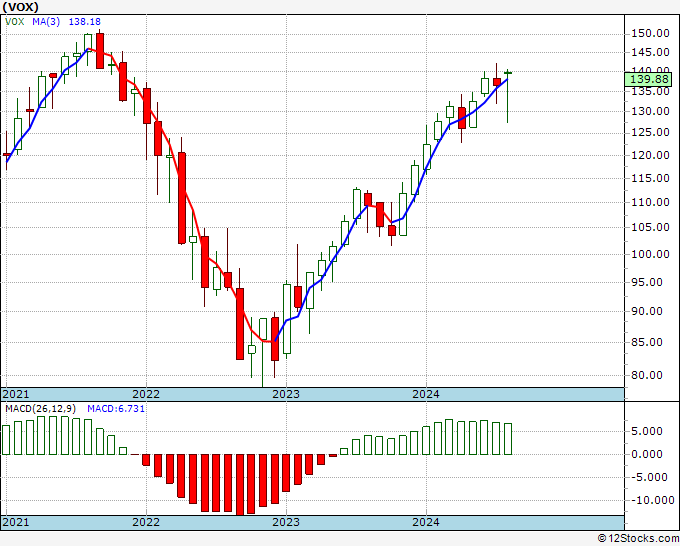Click the -5.000 MACD axis label
680x546 pixels.
pyautogui.click(x=649, y=477)
